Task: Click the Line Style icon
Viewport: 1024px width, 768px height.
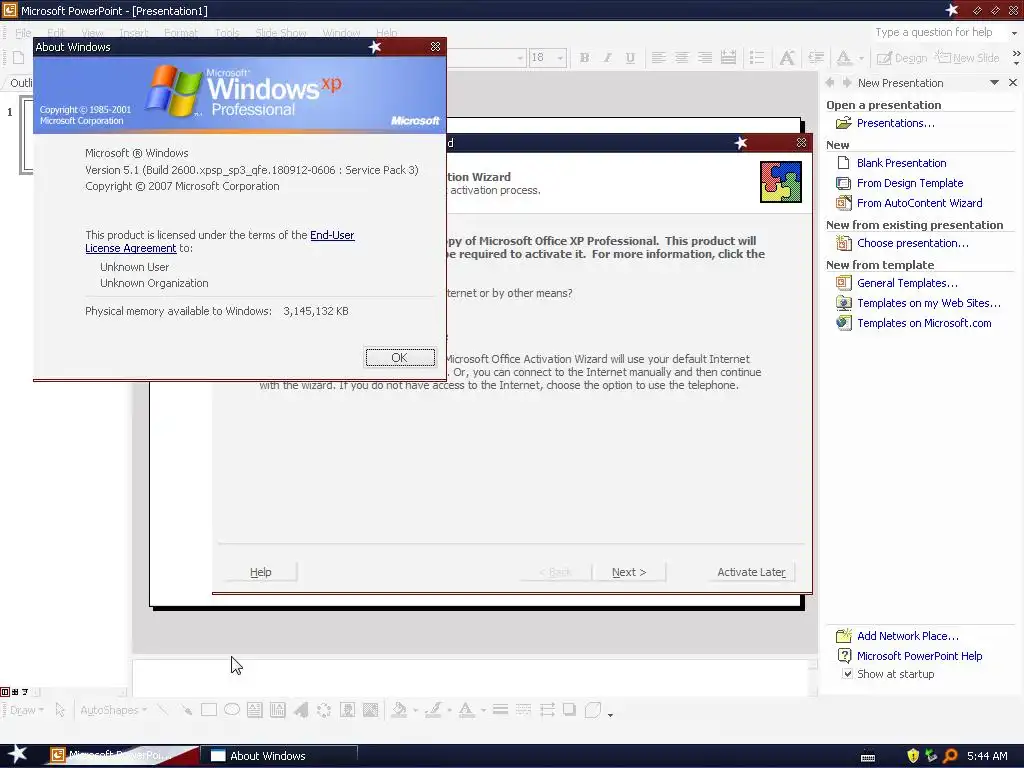Action: [500, 710]
